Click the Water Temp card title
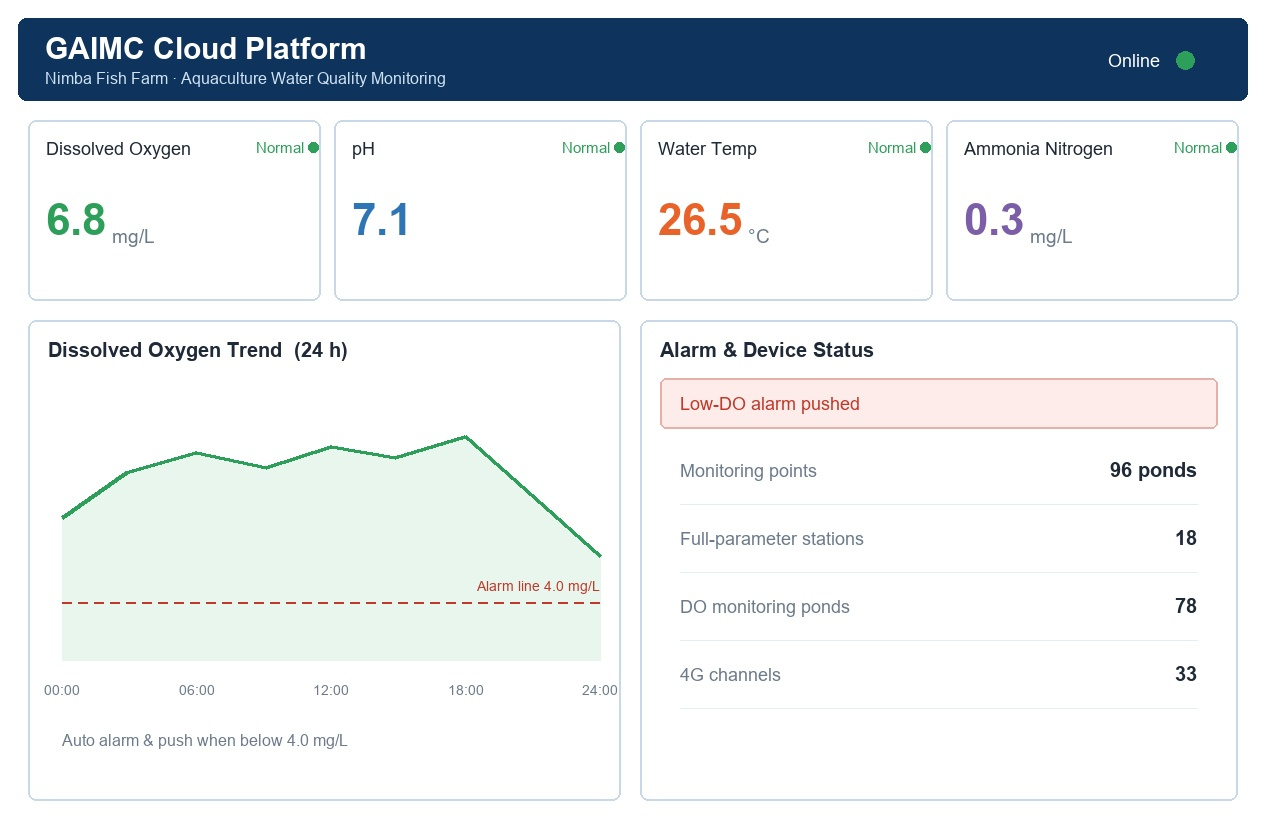The height and width of the screenshot is (831, 1265). point(707,149)
